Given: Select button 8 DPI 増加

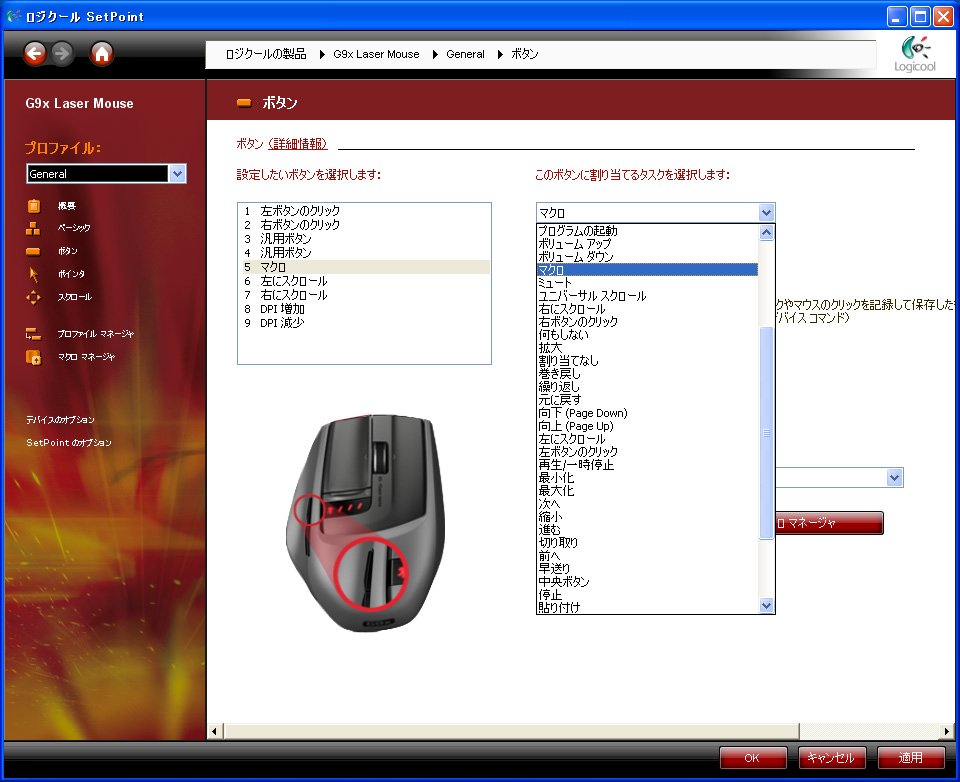Looking at the screenshot, I should (365, 309).
